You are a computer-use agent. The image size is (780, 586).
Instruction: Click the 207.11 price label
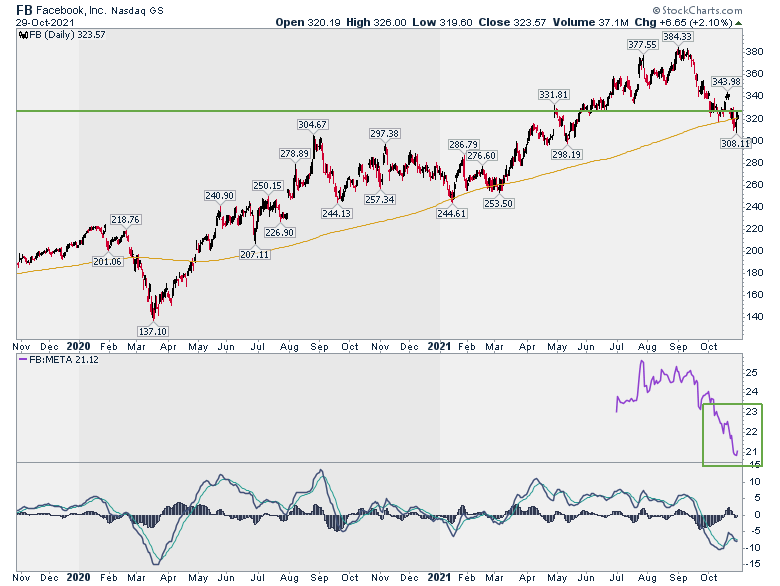[x=255, y=255]
